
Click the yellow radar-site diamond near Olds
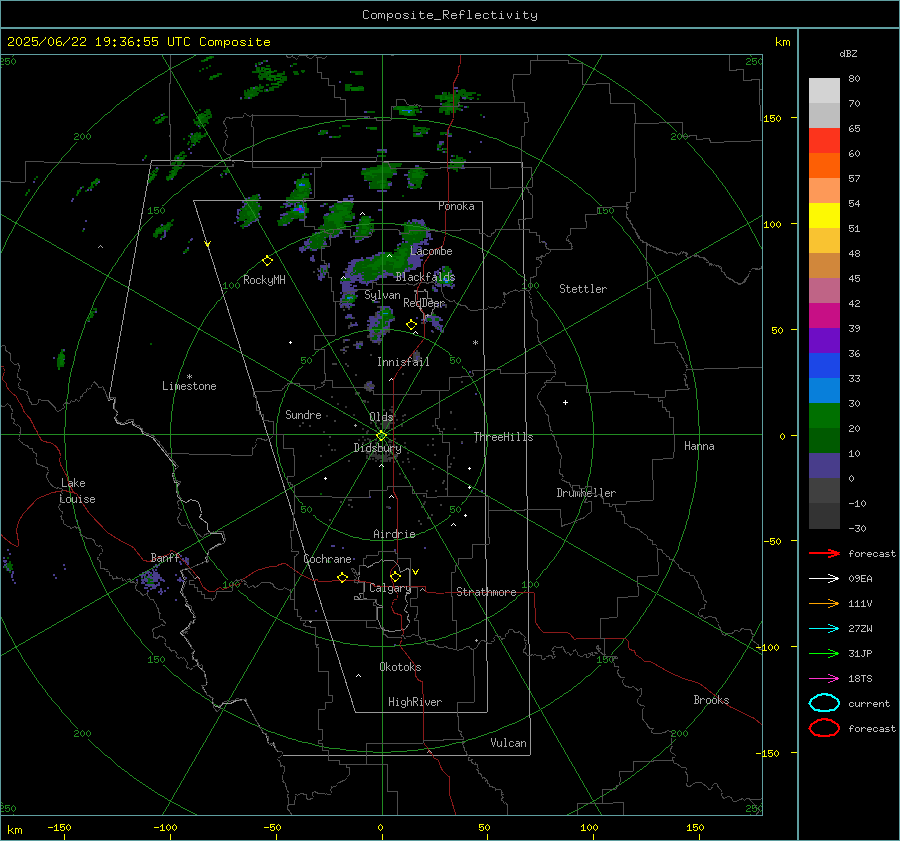coord(381,436)
